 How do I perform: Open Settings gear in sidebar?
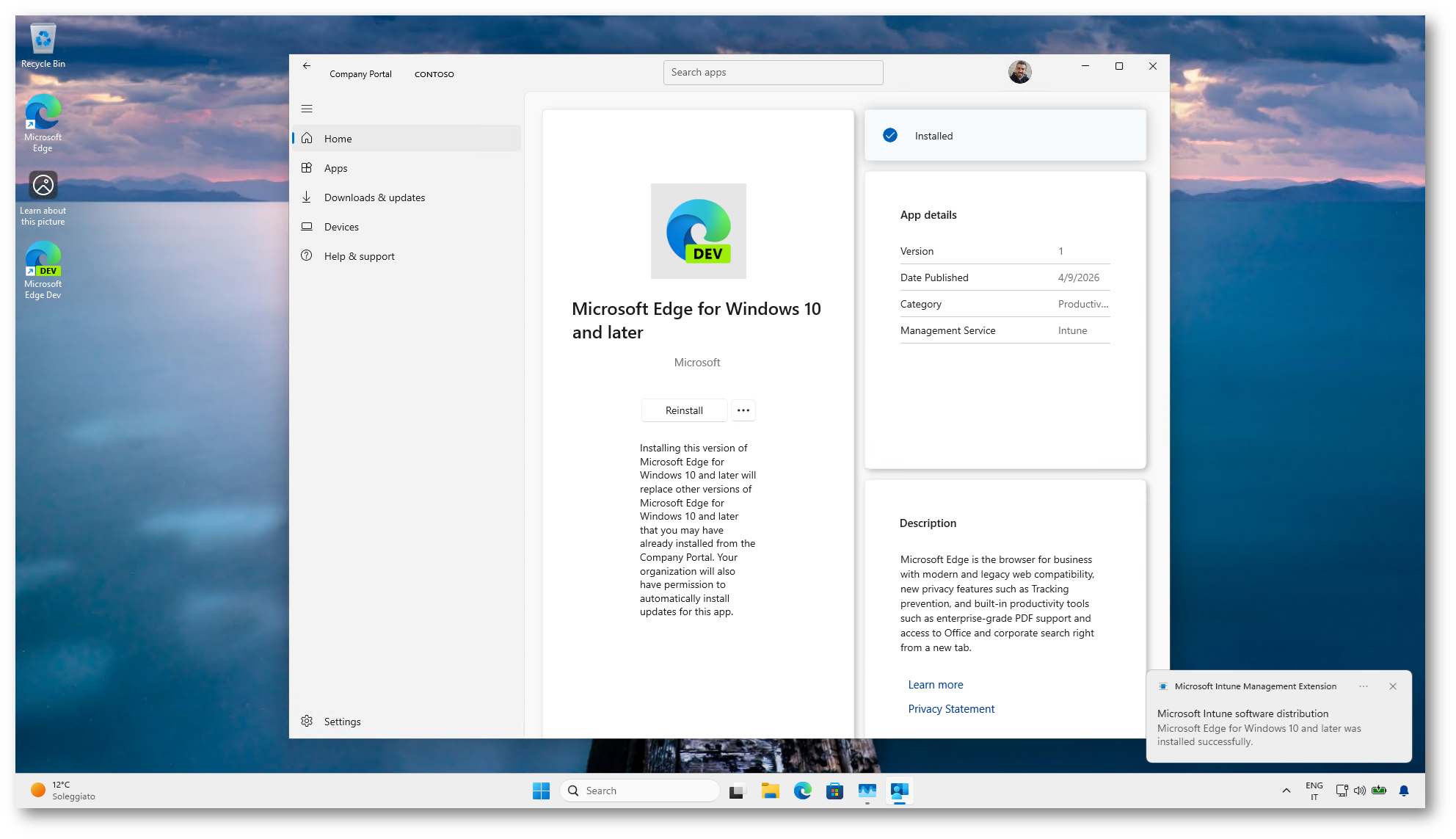pos(307,722)
